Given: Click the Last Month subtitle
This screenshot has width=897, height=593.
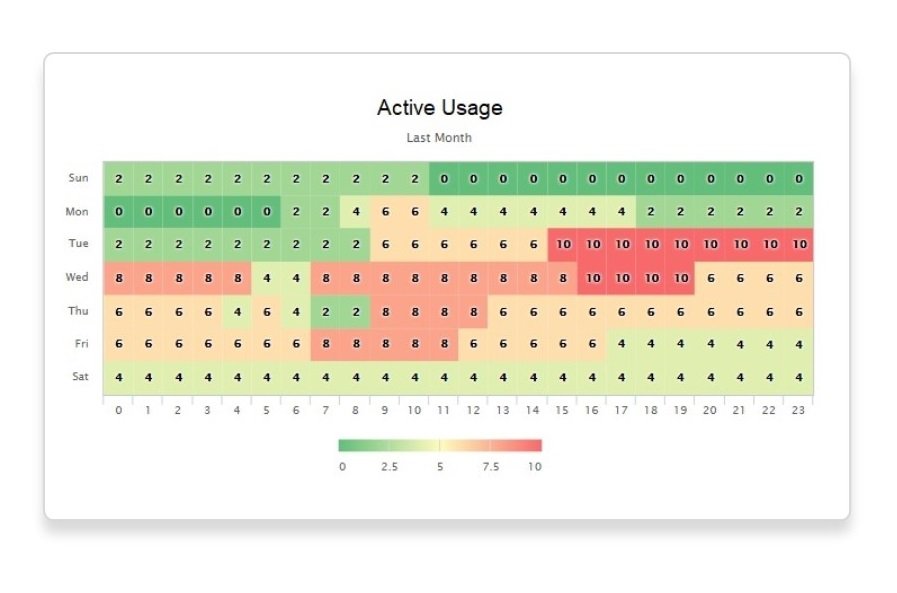Looking at the screenshot, I should pyautogui.click(x=439, y=138).
